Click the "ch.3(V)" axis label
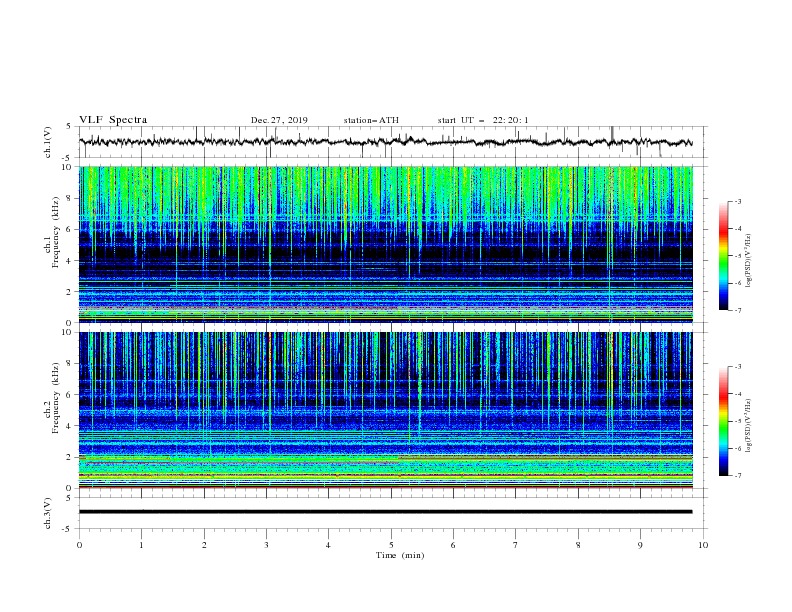The height and width of the screenshot is (612, 792). (x=48, y=513)
